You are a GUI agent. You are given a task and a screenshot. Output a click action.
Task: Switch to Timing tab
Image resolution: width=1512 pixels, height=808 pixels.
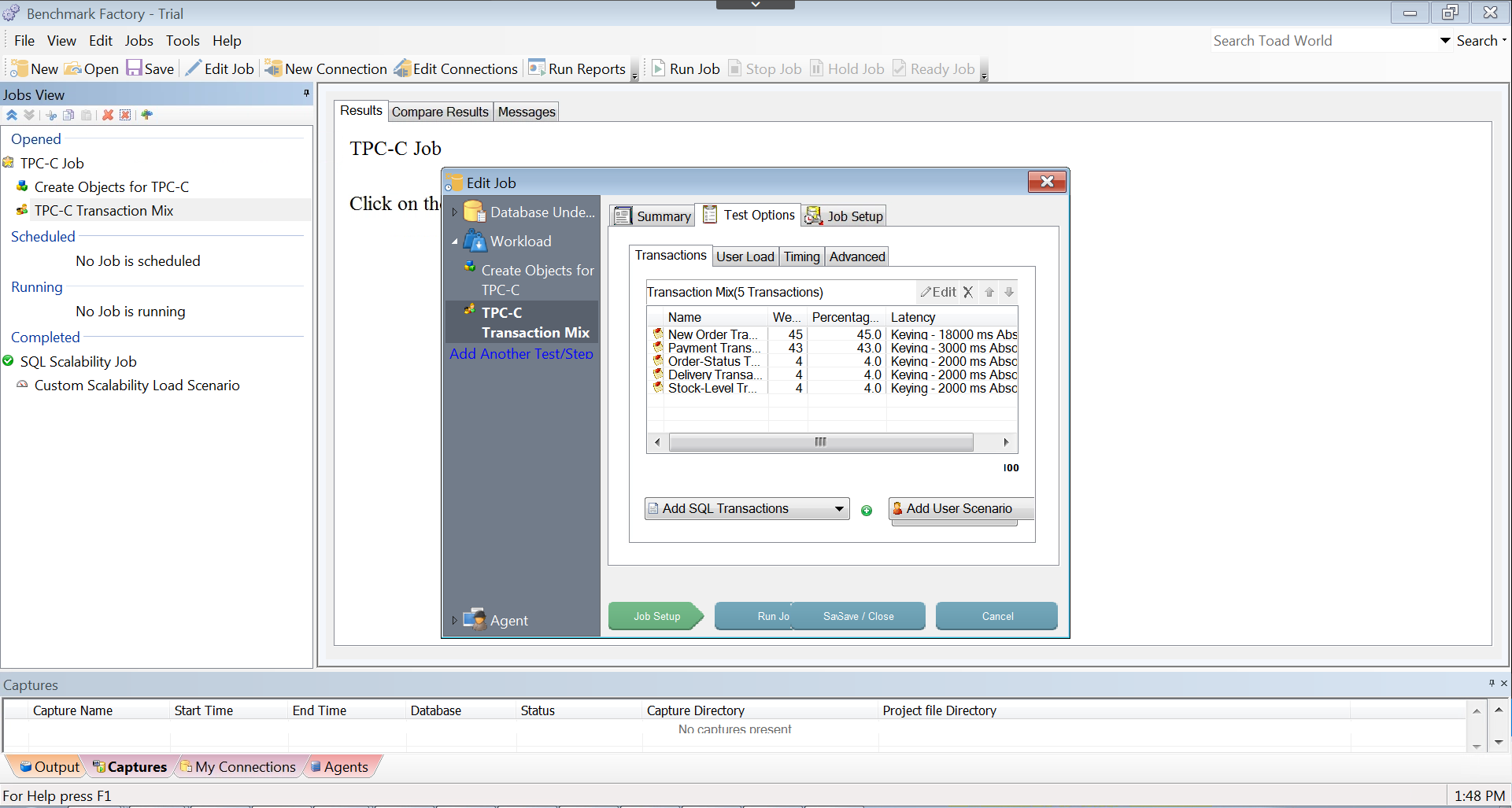tap(801, 256)
